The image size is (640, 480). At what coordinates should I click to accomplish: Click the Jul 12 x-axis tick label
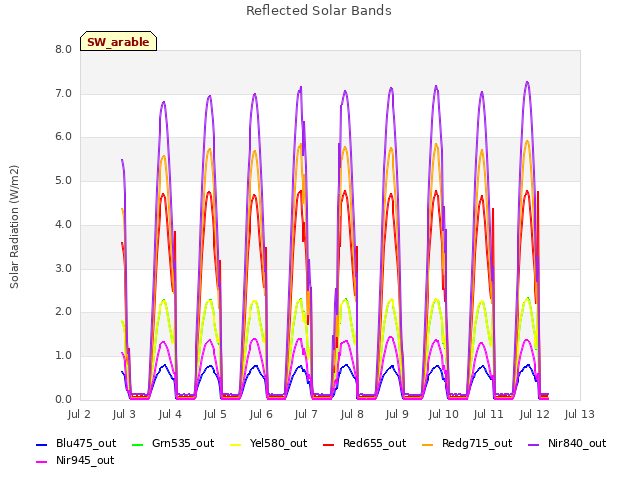pyautogui.click(x=534, y=414)
